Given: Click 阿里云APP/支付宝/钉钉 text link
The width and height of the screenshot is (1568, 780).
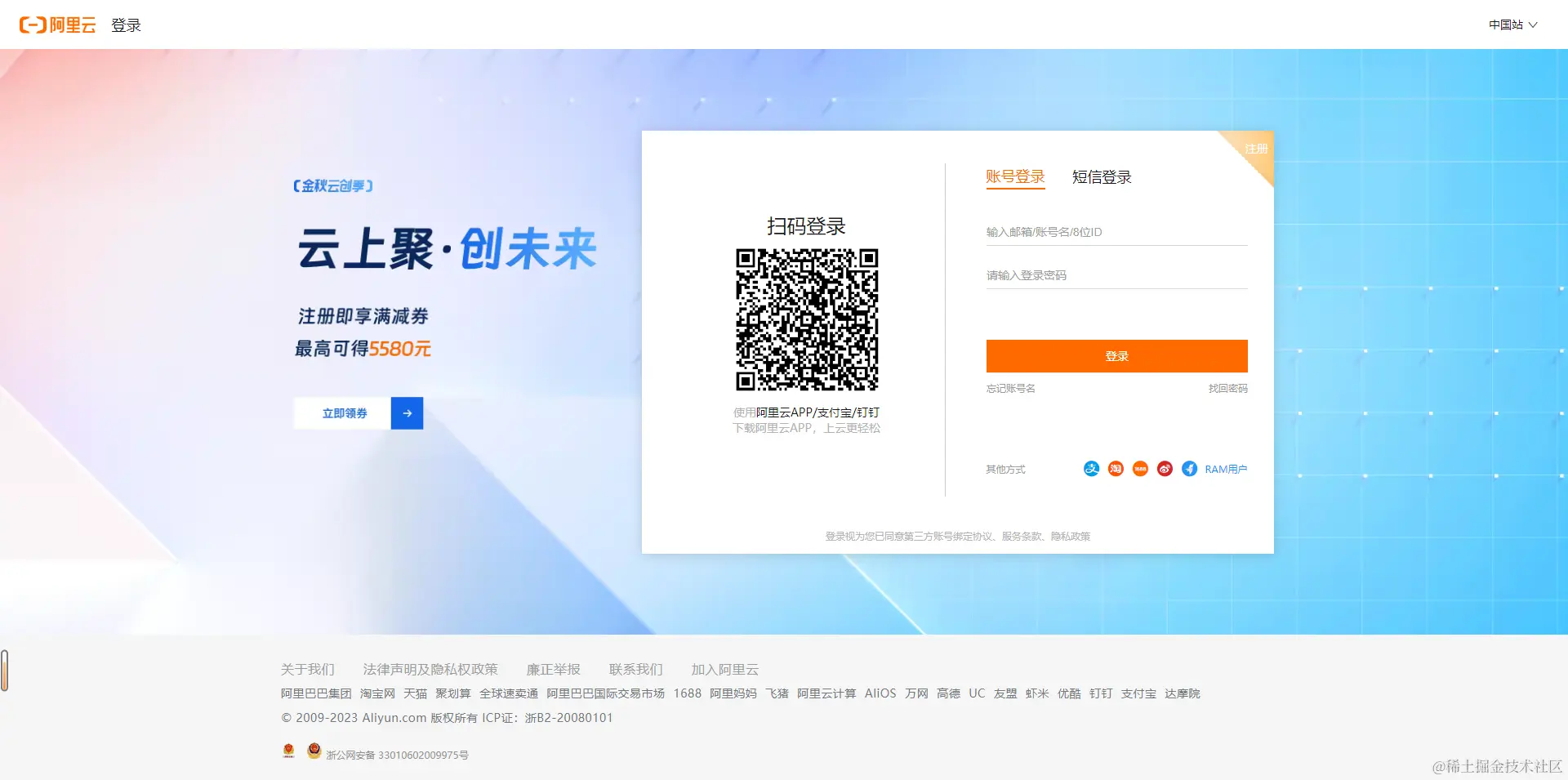Looking at the screenshot, I should tap(817, 412).
